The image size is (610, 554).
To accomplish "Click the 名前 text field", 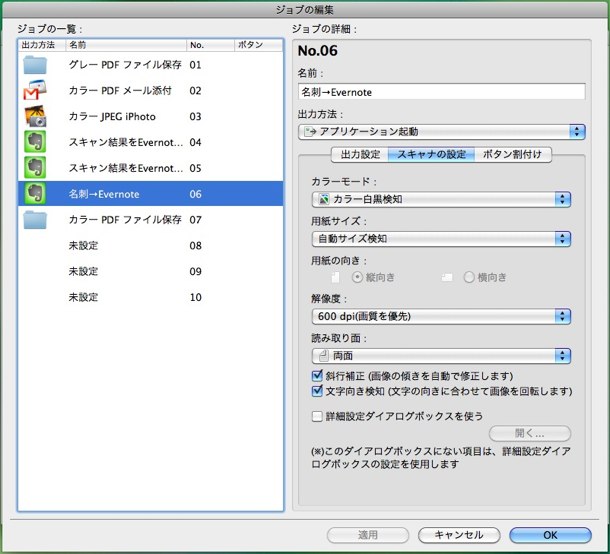I will click(442, 92).
